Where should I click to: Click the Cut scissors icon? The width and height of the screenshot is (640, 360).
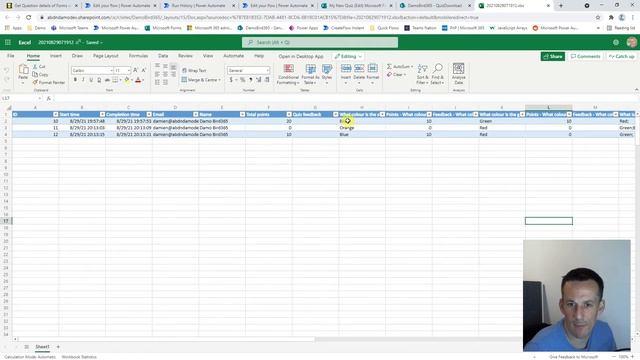(35, 67)
